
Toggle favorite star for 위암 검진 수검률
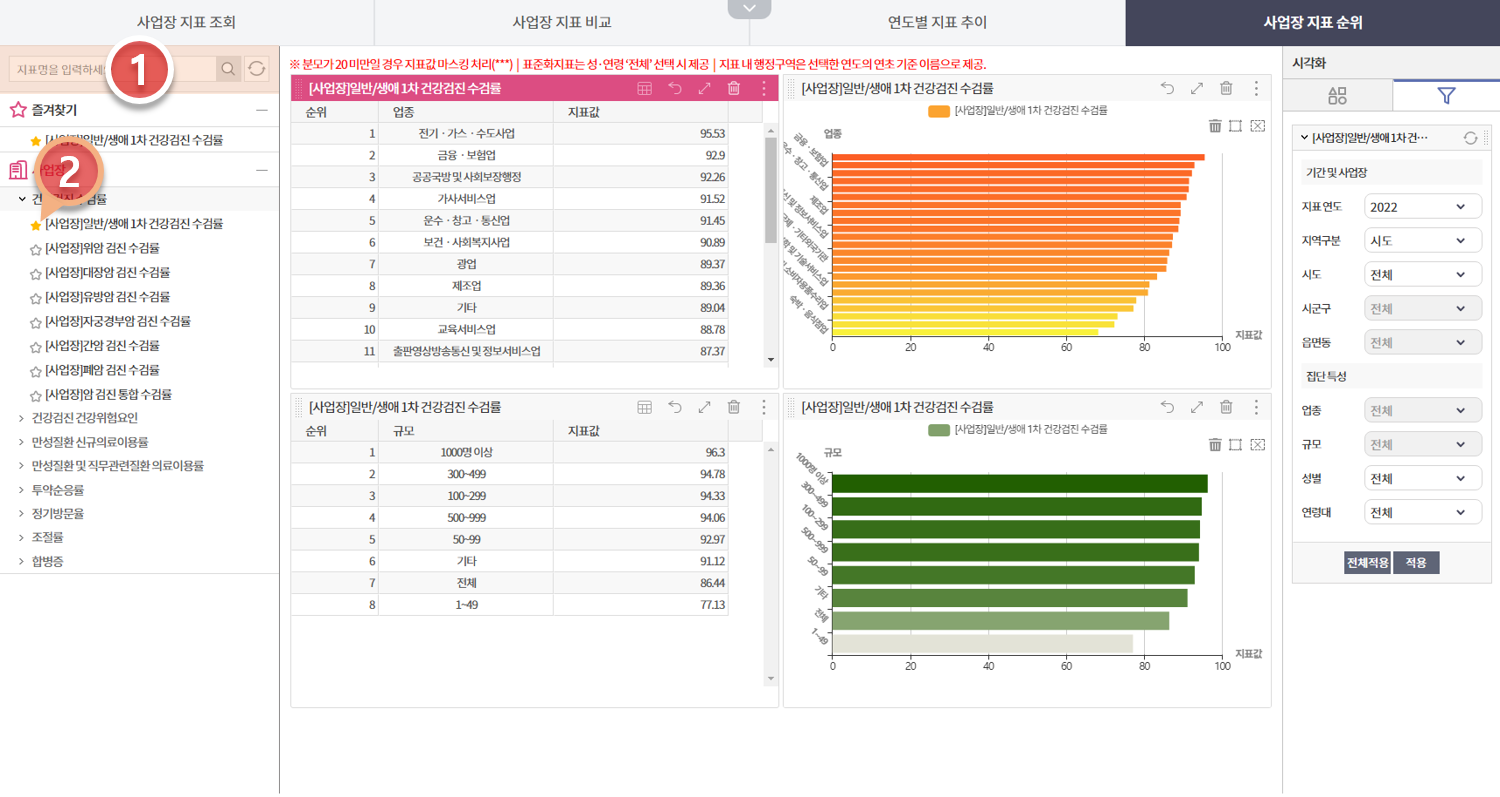point(36,249)
